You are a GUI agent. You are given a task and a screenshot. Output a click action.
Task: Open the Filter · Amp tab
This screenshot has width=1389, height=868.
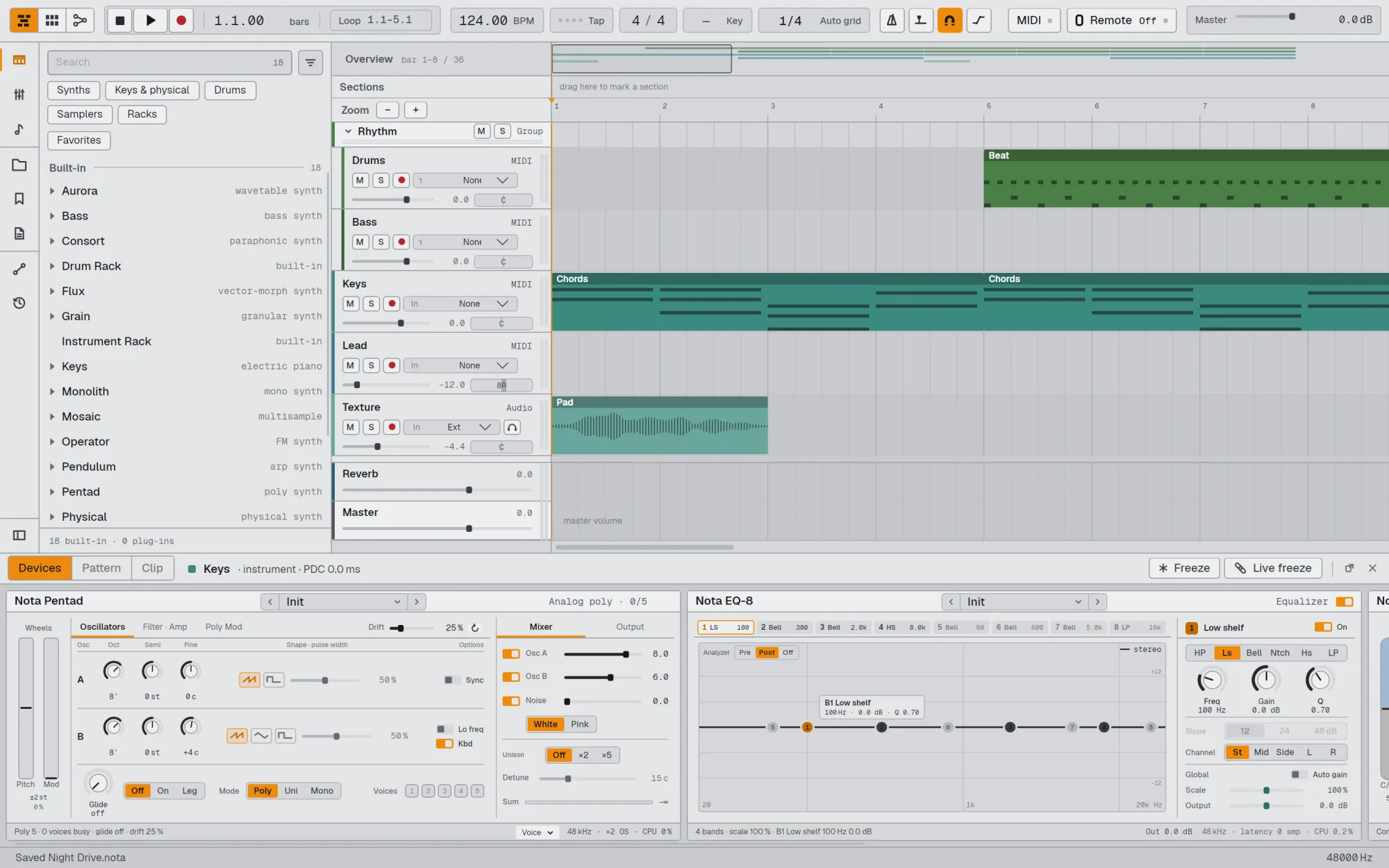[165, 627]
